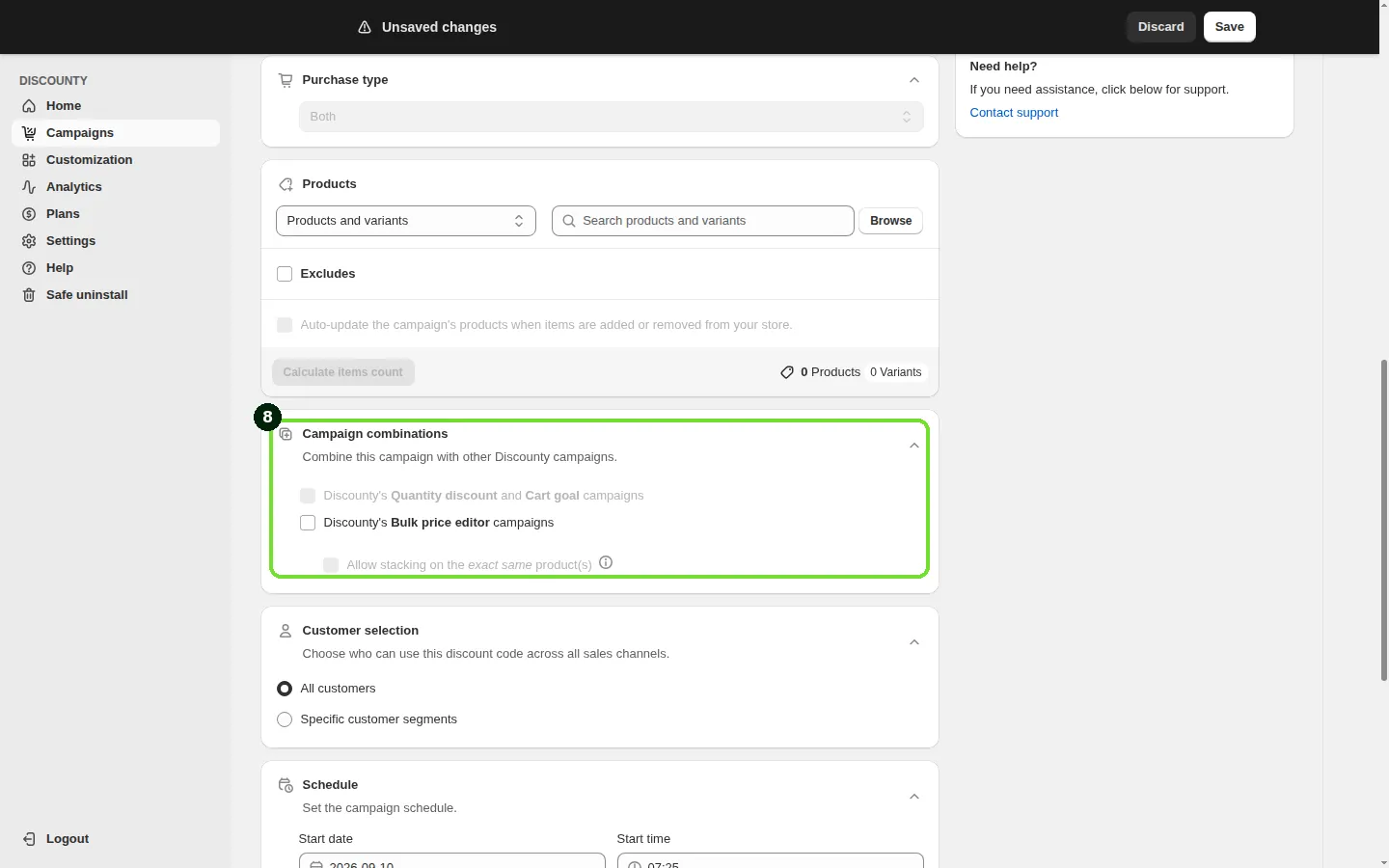Toggle the Quantity discount and Cart goal checkbox
Screen dimensions: 1389x868
click(x=308, y=496)
